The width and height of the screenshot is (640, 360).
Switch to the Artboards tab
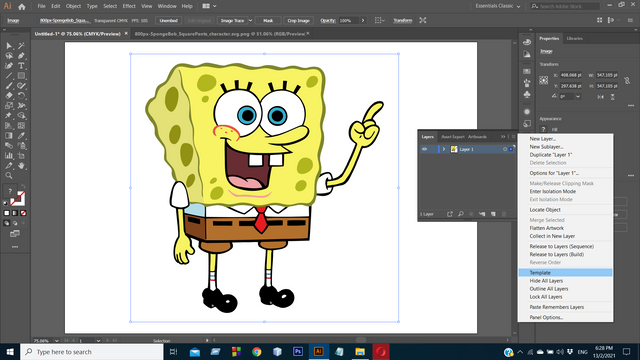477,137
